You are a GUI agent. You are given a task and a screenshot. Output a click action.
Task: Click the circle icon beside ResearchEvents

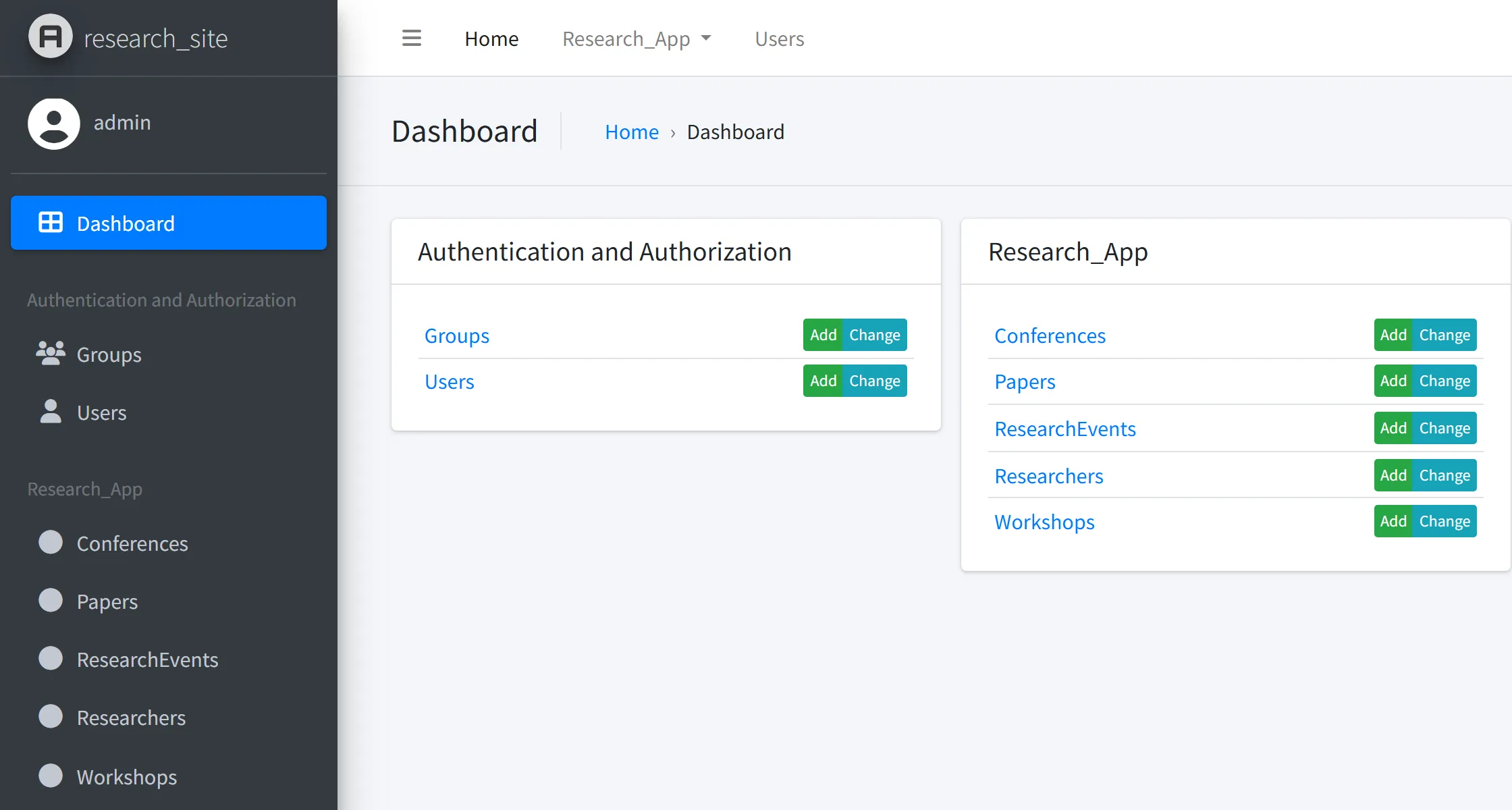click(51, 658)
